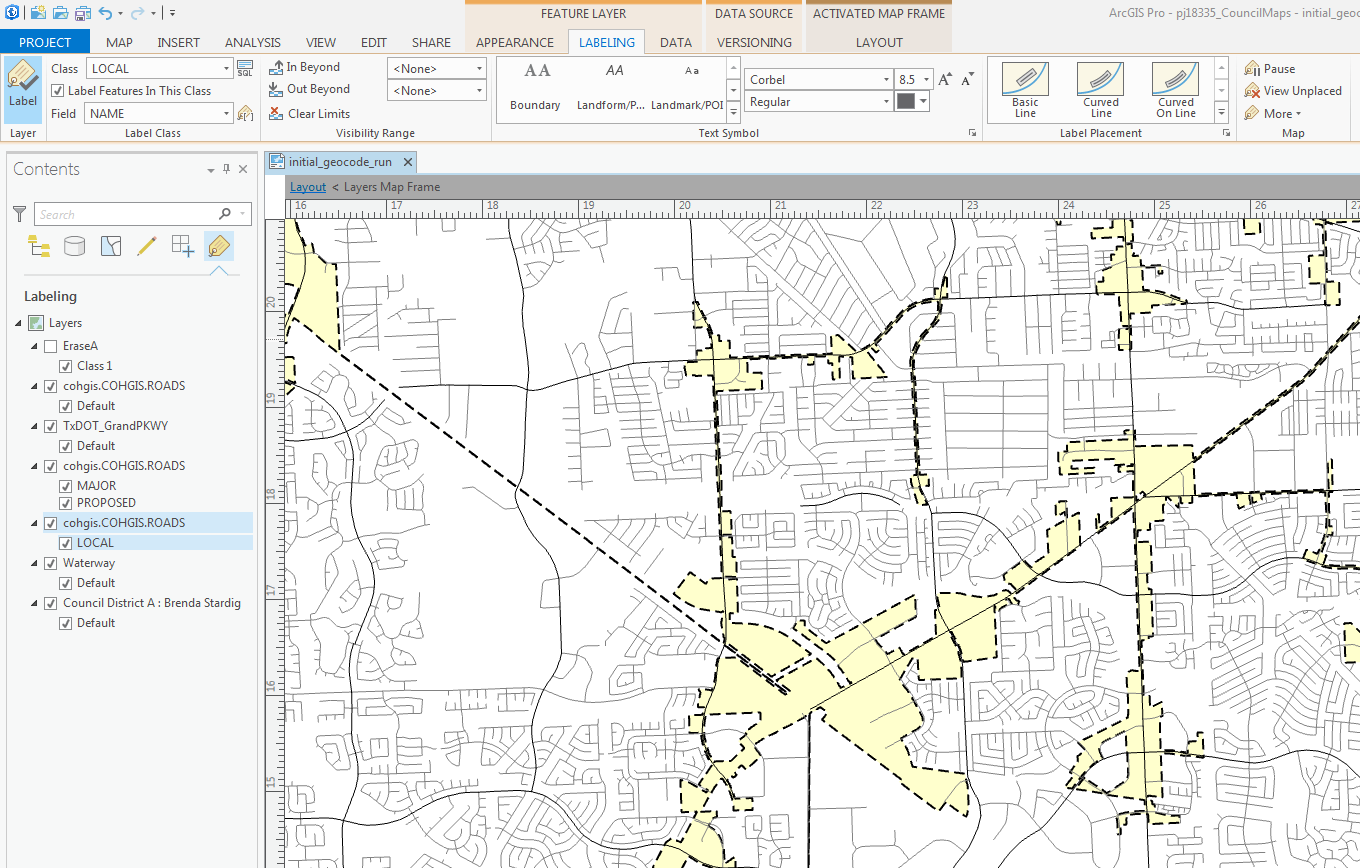The width and height of the screenshot is (1360, 868).
Task: Click the Layout breadcrumb link
Action: [x=308, y=187]
